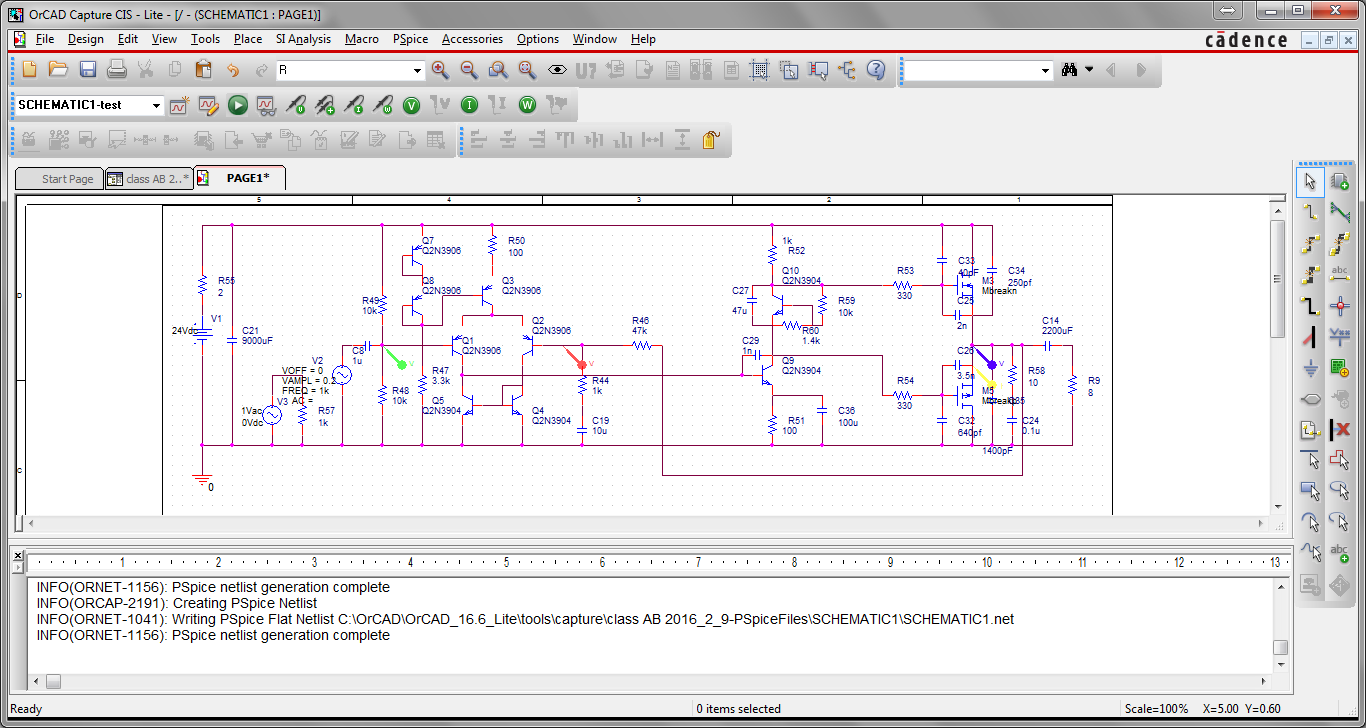Viewport: 1366px width, 728px height.
Task: Zoom in with the plus magnifier
Action: [x=440, y=70]
